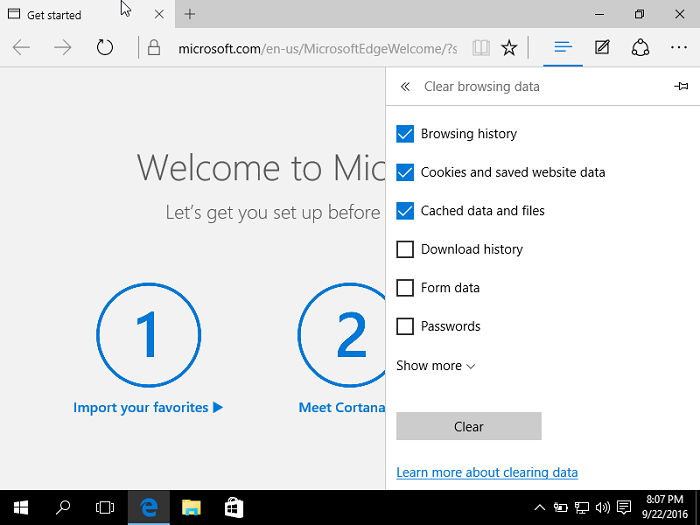Click the Share icon in toolbar

[x=641, y=47]
